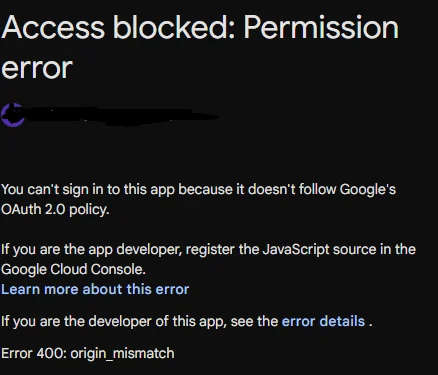Click the phrase If you are the developer of this app
Image resolution: width=438 pixels, height=375 pixels.
coord(114,321)
